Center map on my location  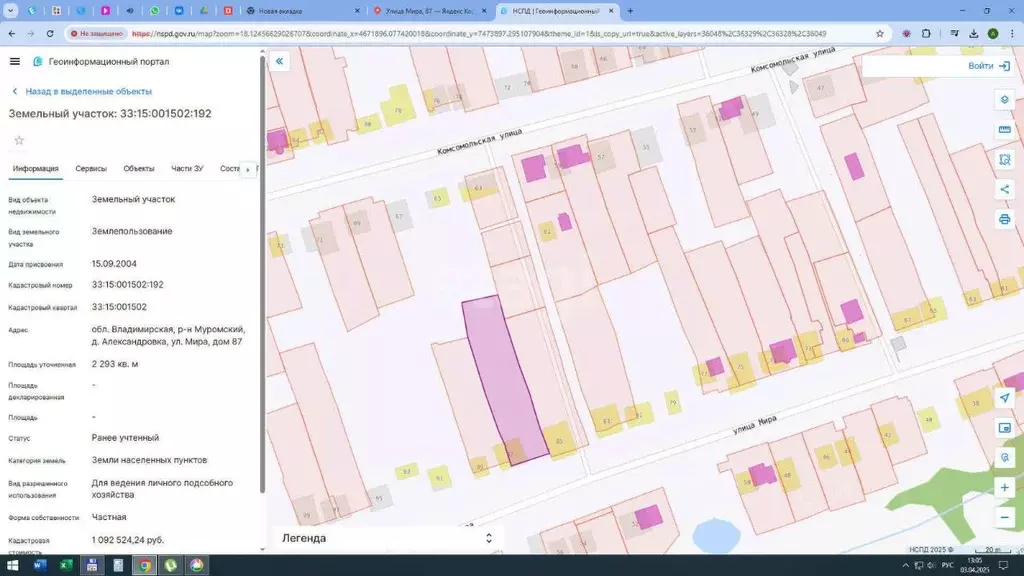pyautogui.click(x=1005, y=398)
